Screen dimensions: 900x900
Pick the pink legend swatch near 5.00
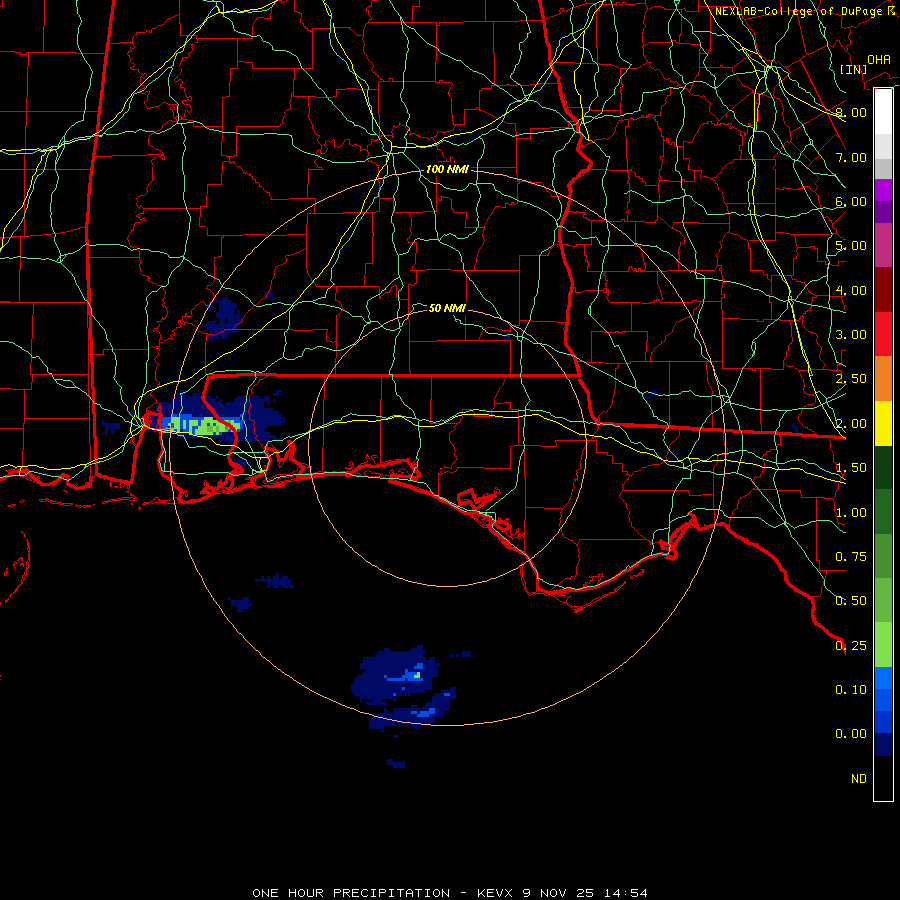click(x=883, y=245)
